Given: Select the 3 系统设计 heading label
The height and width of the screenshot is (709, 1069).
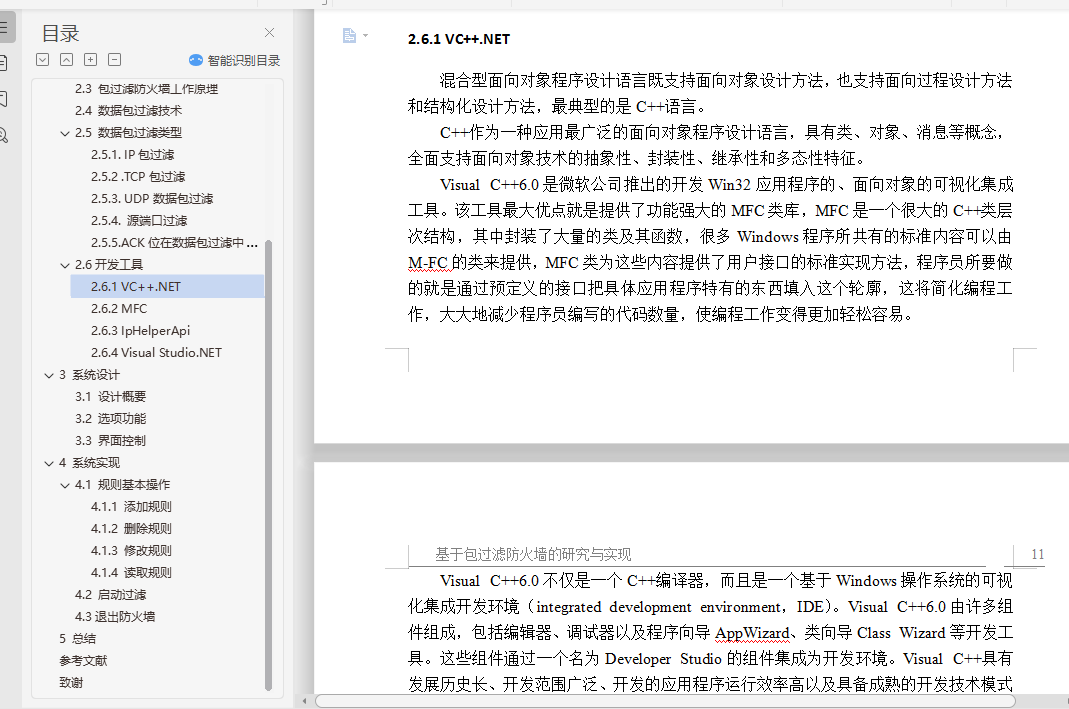Looking at the screenshot, I should point(89,375).
